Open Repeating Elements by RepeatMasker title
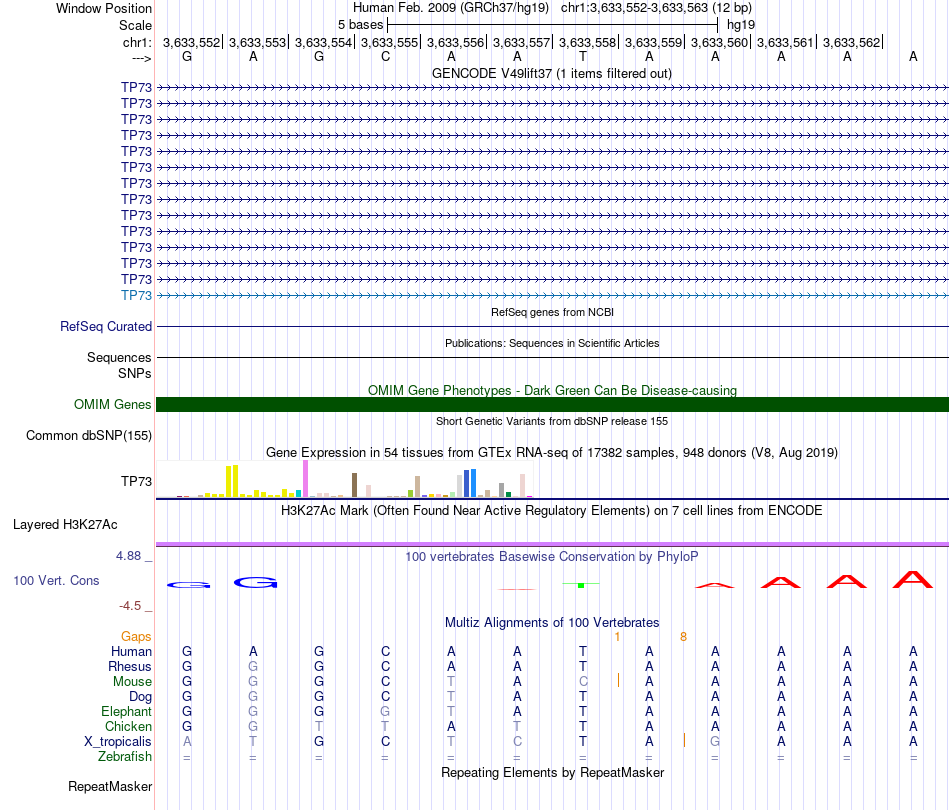Image resolution: width=950 pixels, height=810 pixels. (x=552, y=773)
